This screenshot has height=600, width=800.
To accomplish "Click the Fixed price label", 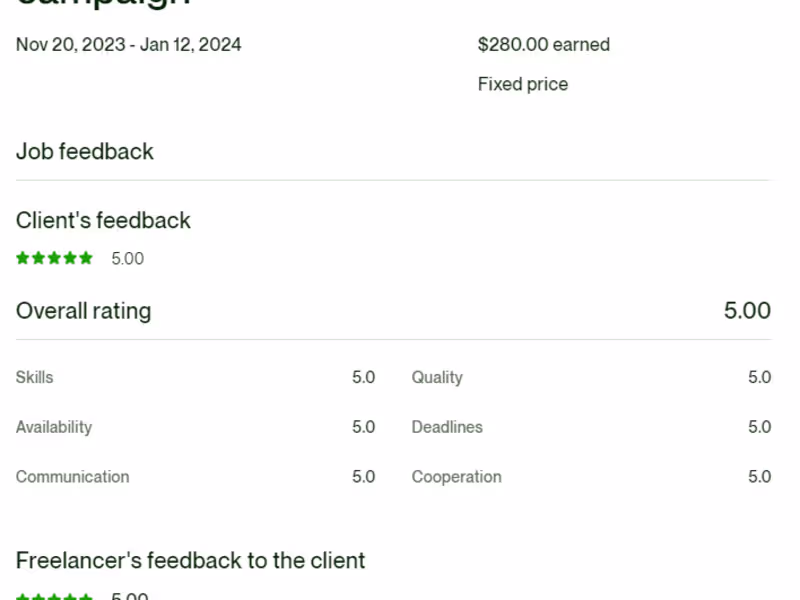I will coord(523,84).
